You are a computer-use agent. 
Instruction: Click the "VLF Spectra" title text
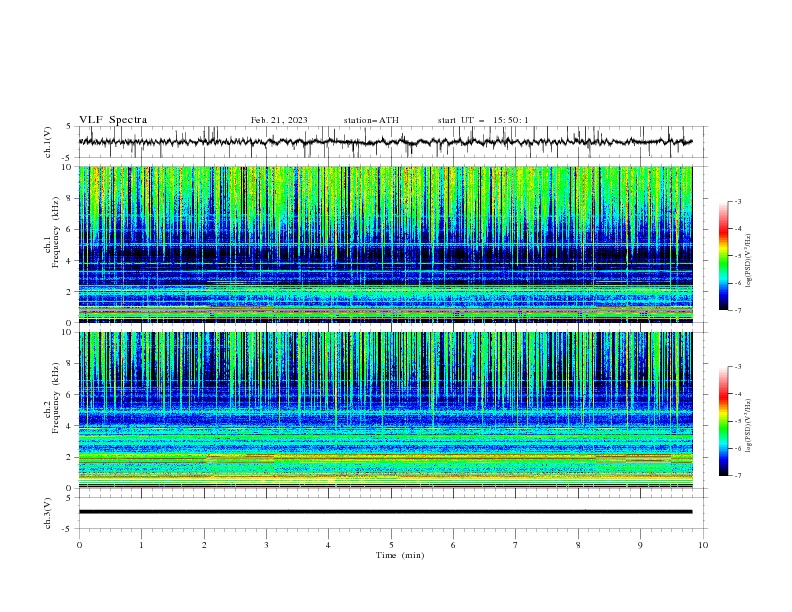[x=113, y=120]
